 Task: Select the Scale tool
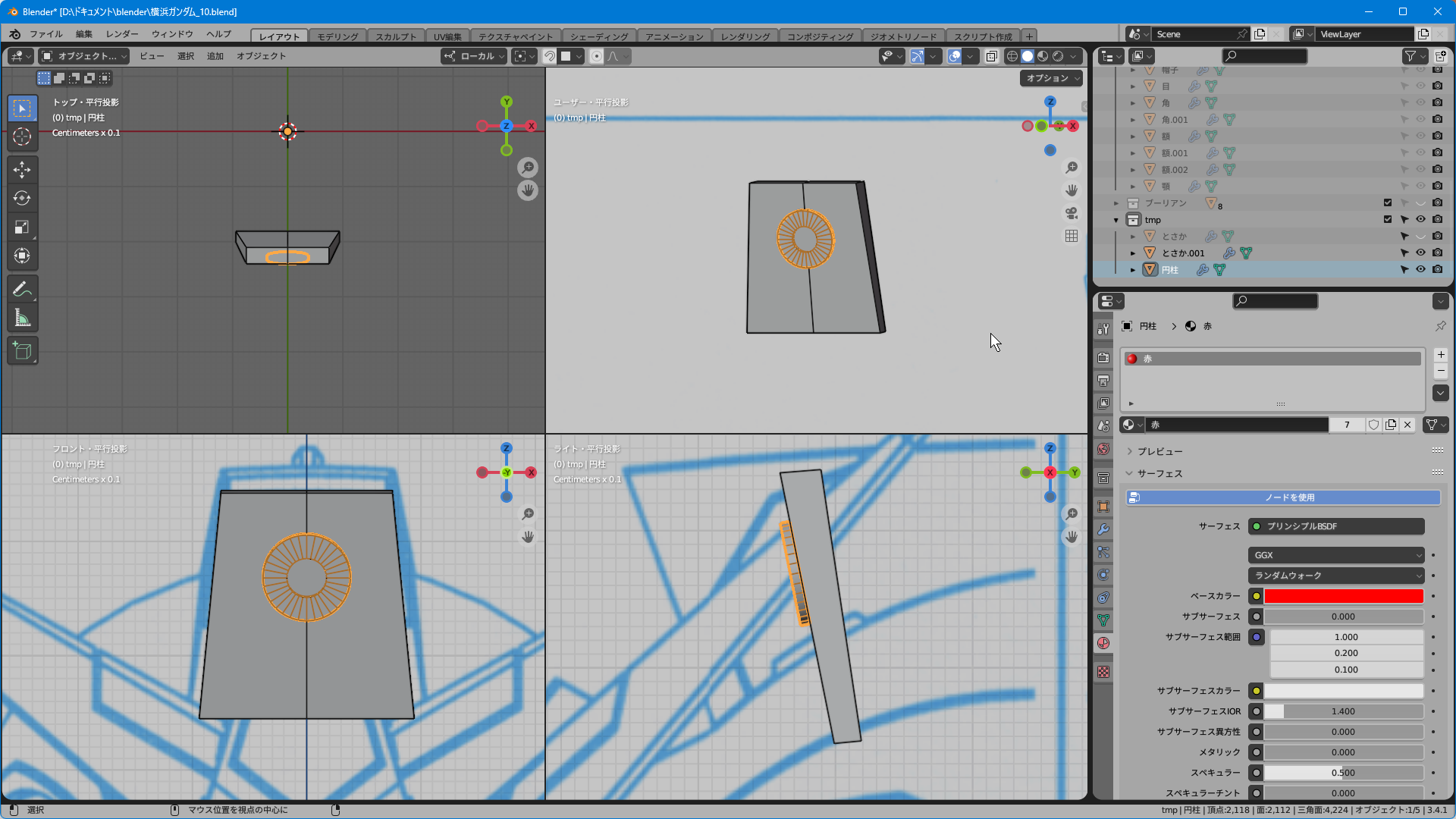click(x=22, y=227)
